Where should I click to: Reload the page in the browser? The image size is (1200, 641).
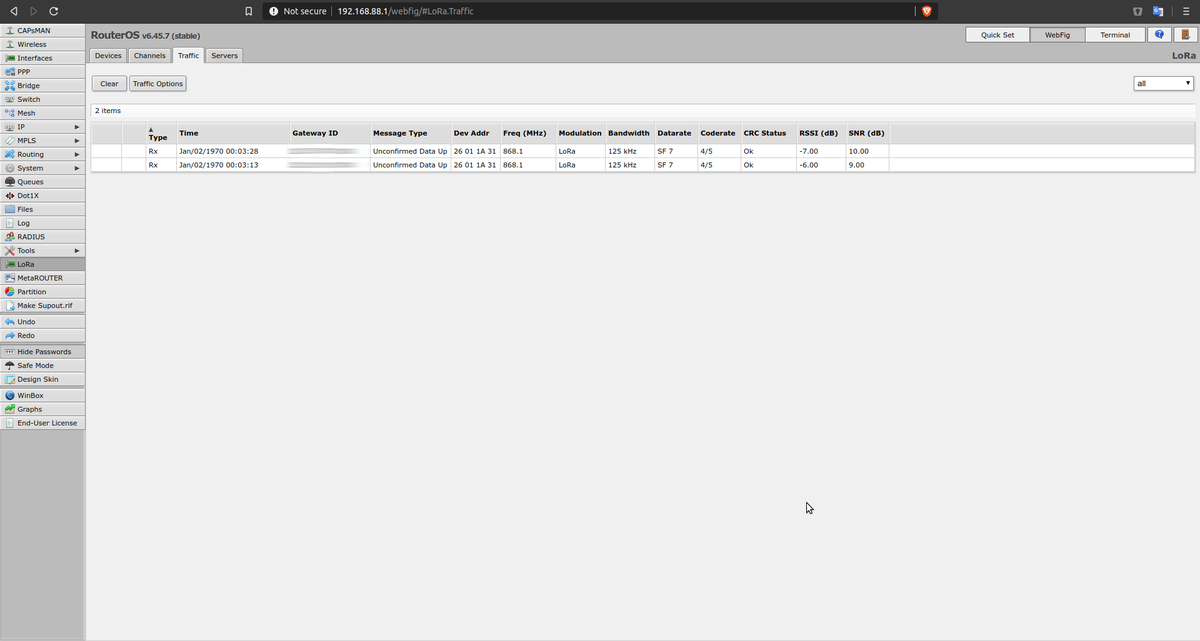coord(53,10)
